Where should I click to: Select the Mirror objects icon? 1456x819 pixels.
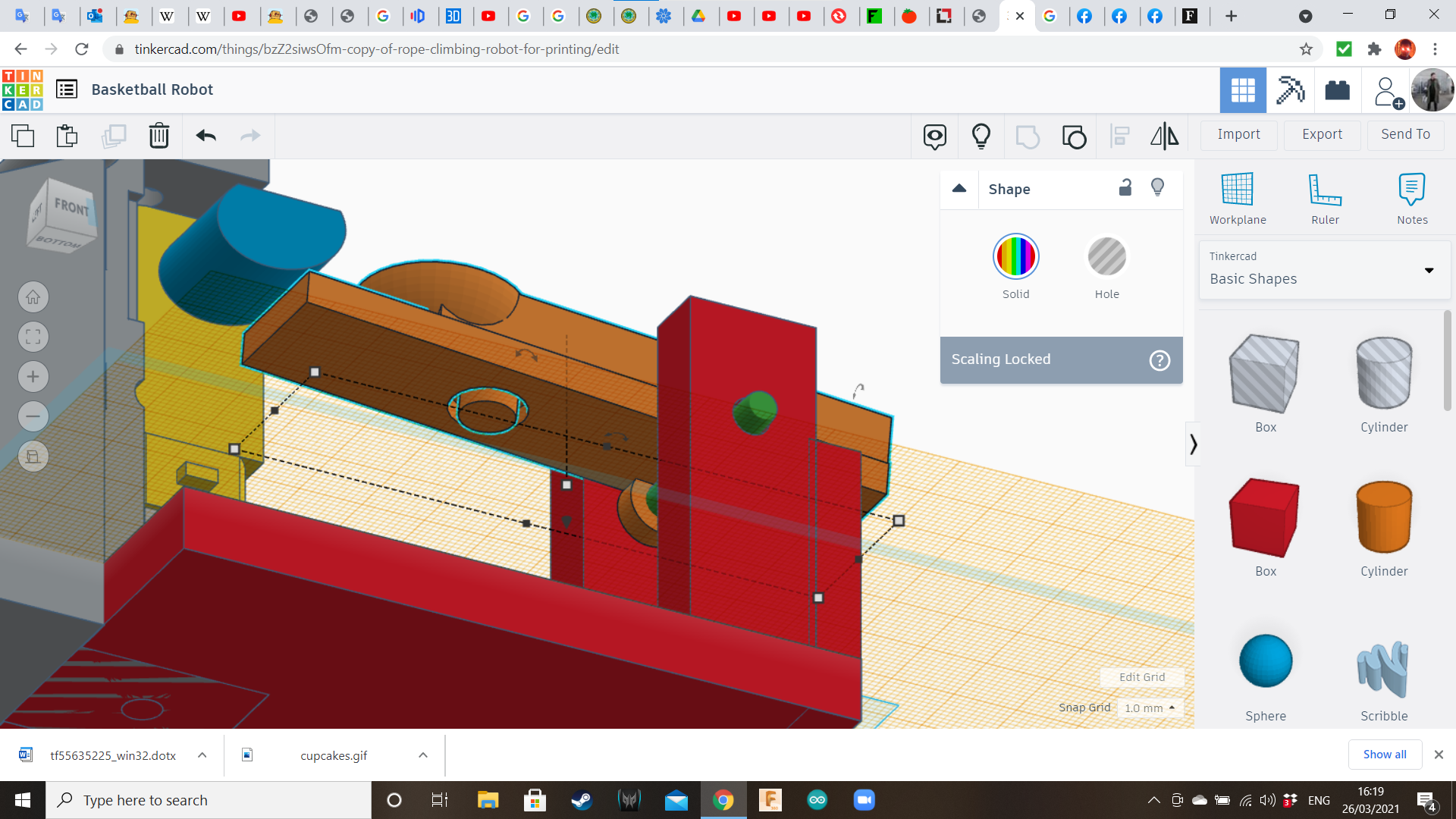[1163, 135]
